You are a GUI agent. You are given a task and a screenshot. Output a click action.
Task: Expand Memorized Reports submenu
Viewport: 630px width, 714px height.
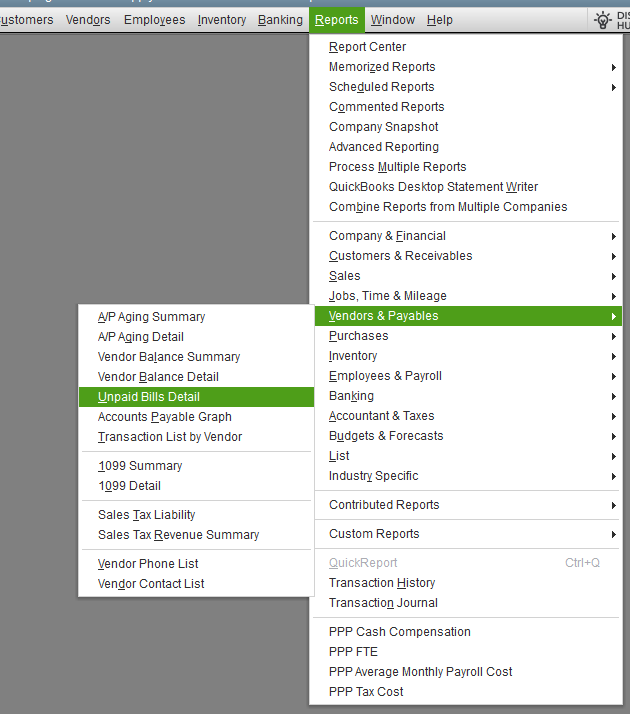pyautogui.click(x=466, y=67)
